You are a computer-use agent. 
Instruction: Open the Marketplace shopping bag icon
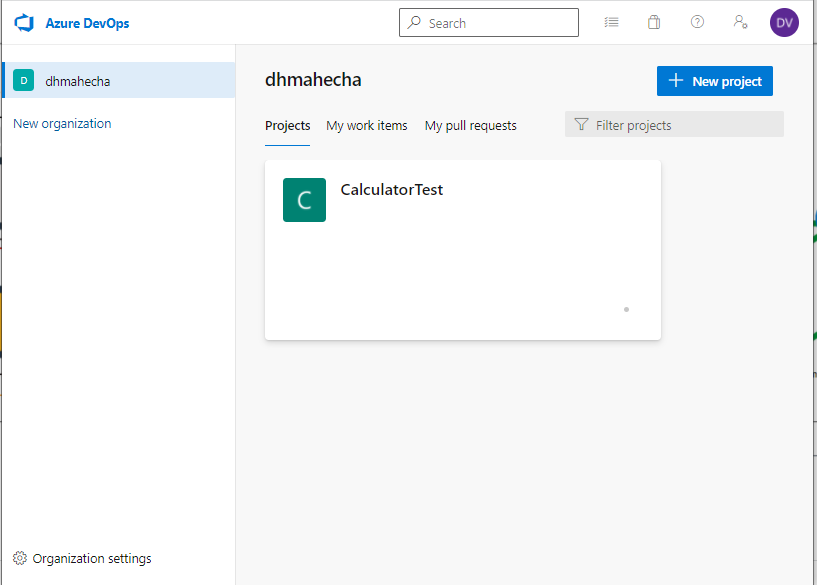[x=654, y=22]
